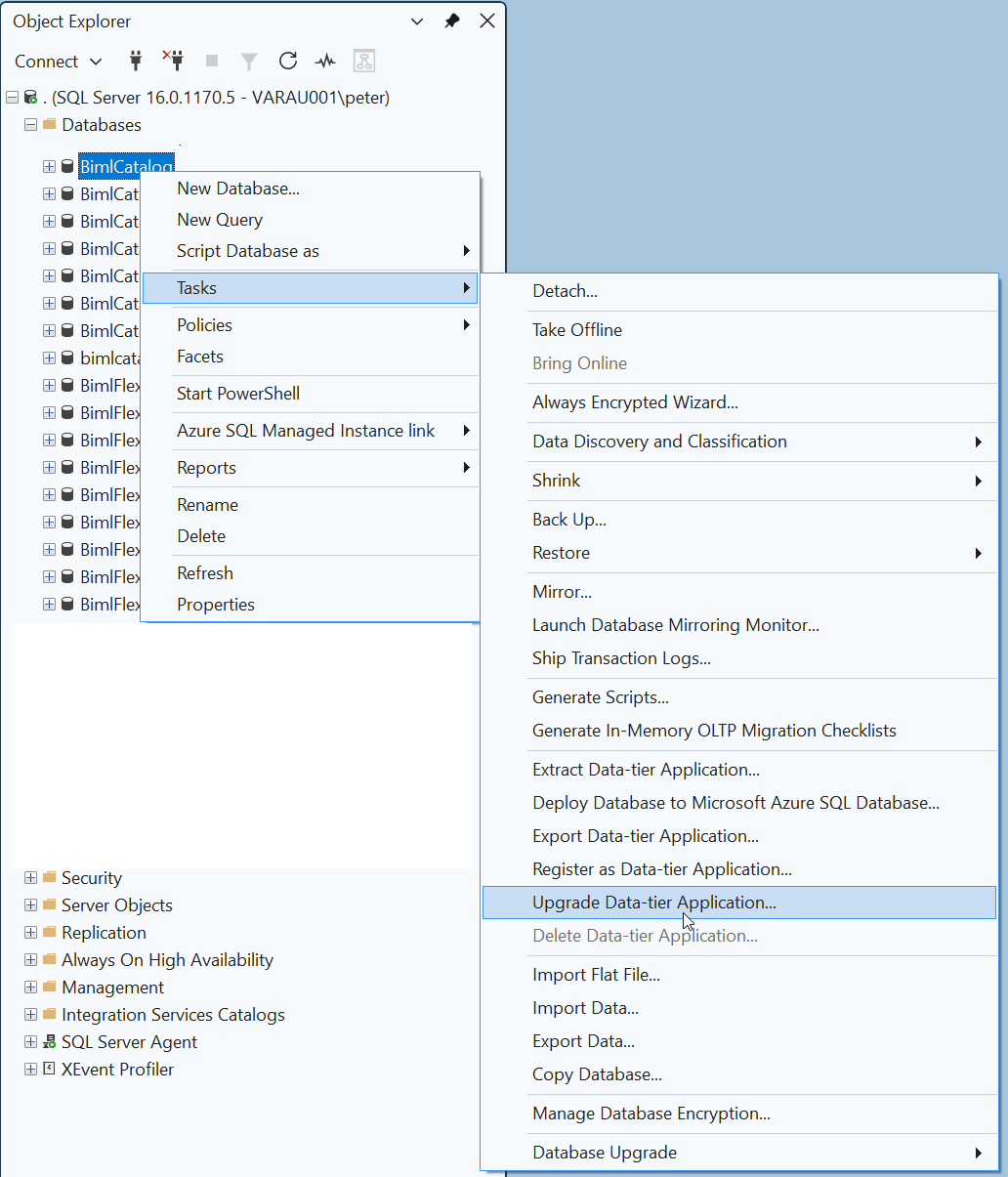Choose Upgrade Data-tier Application from the menu
The width and height of the screenshot is (1008, 1177).
(x=653, y=903)
